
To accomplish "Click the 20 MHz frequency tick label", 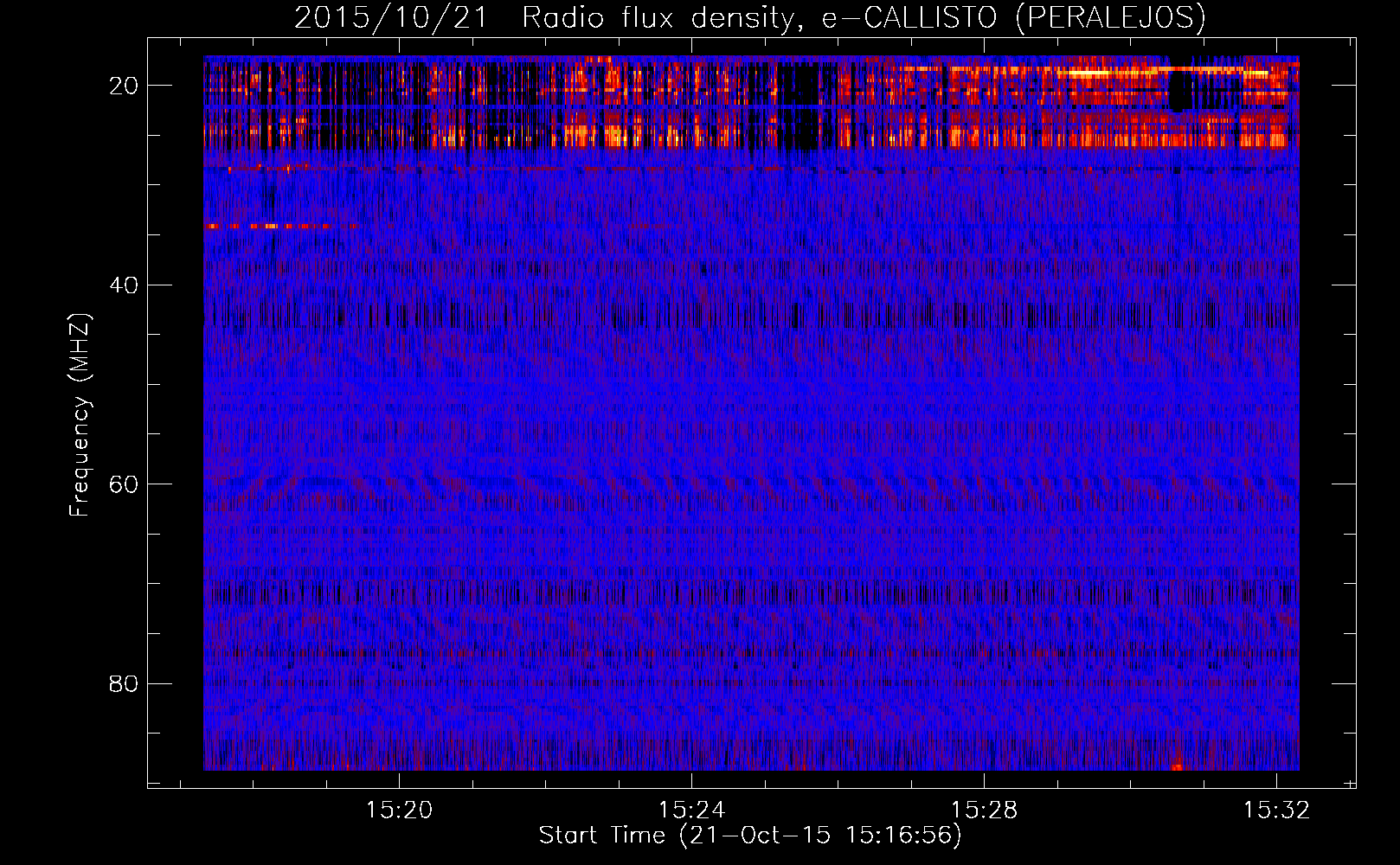I will (x=124, y=86).
